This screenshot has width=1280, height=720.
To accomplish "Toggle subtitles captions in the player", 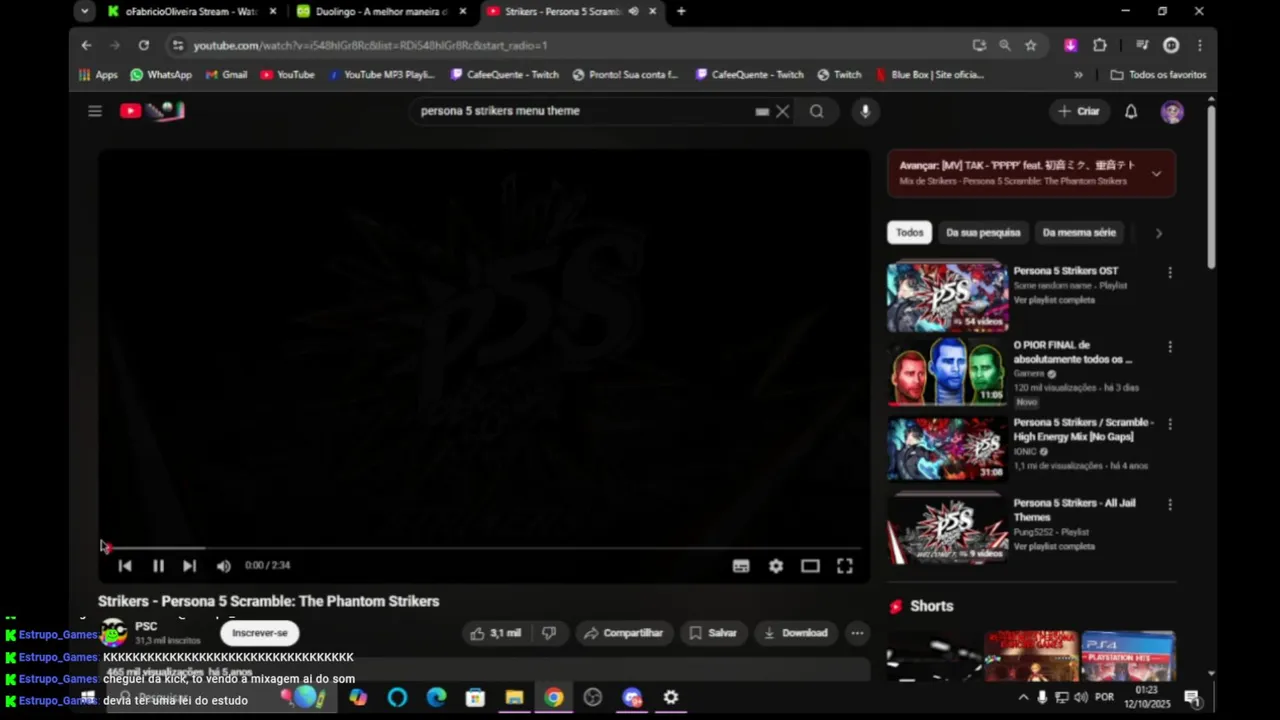I will pos(741,566).
